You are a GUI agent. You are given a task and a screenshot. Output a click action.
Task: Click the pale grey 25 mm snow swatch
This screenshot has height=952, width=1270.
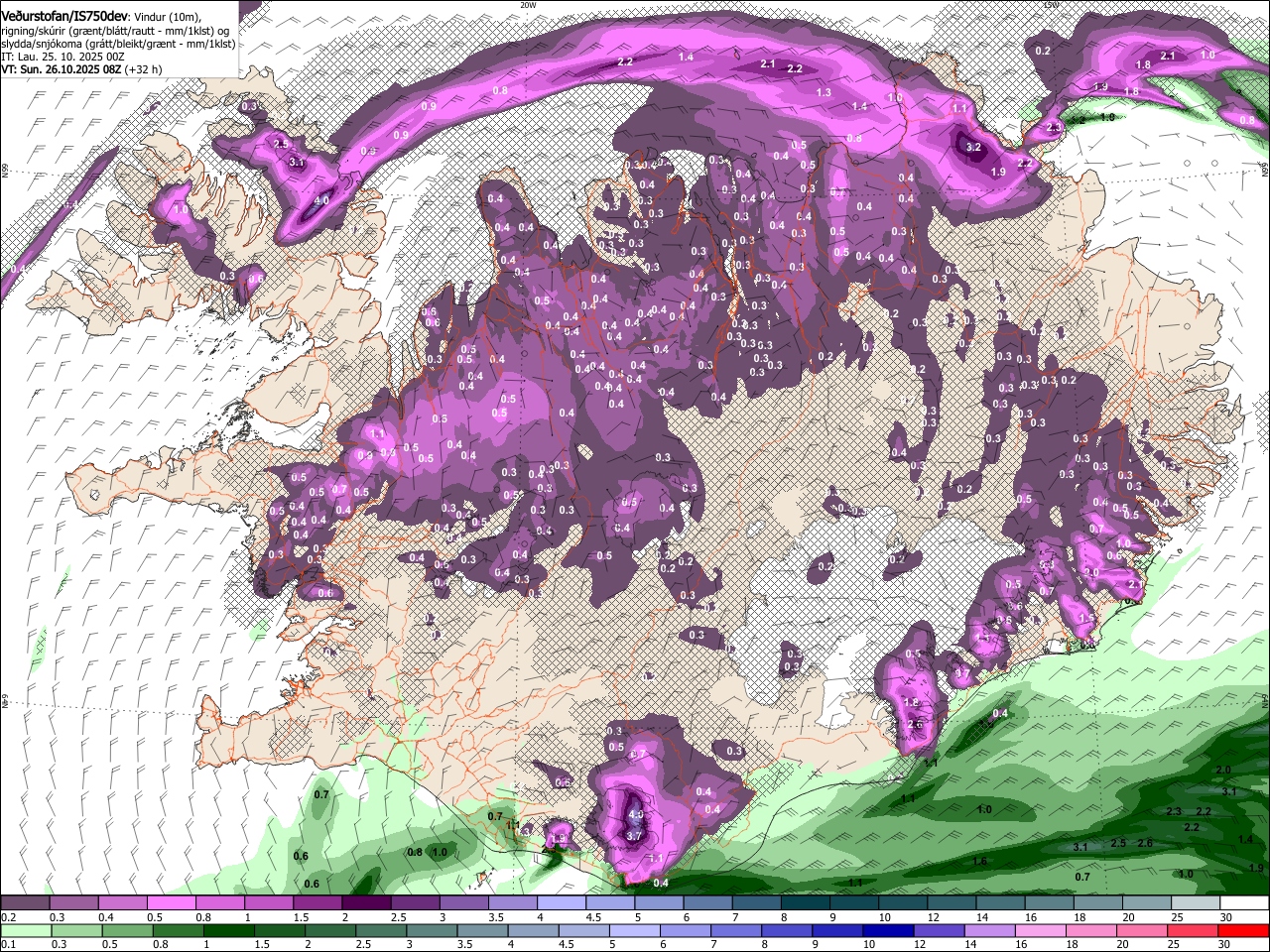(1196, 903)
